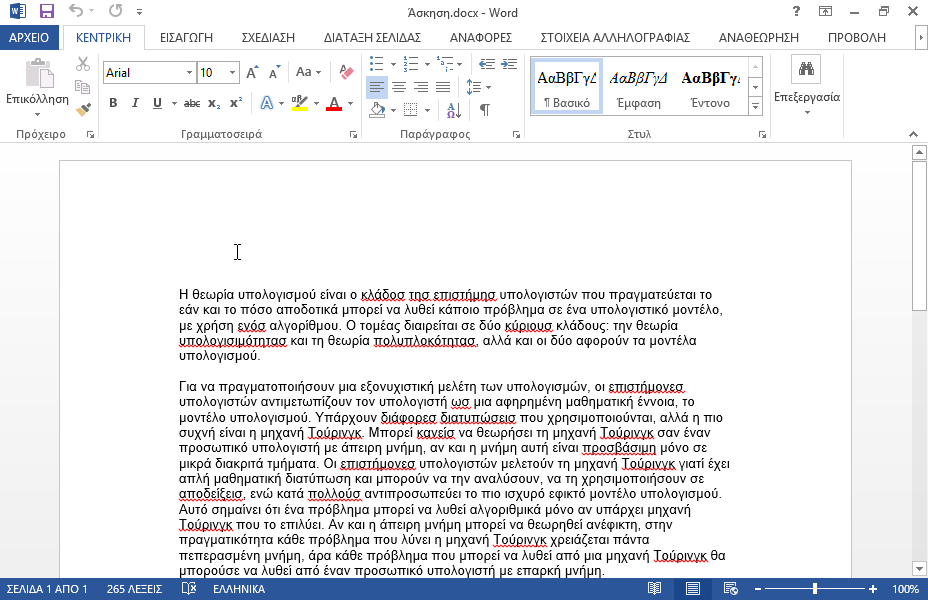928x600 pixels.
Task: Open the Παράγραφος dialog launcher
Action: click(516, 135)
